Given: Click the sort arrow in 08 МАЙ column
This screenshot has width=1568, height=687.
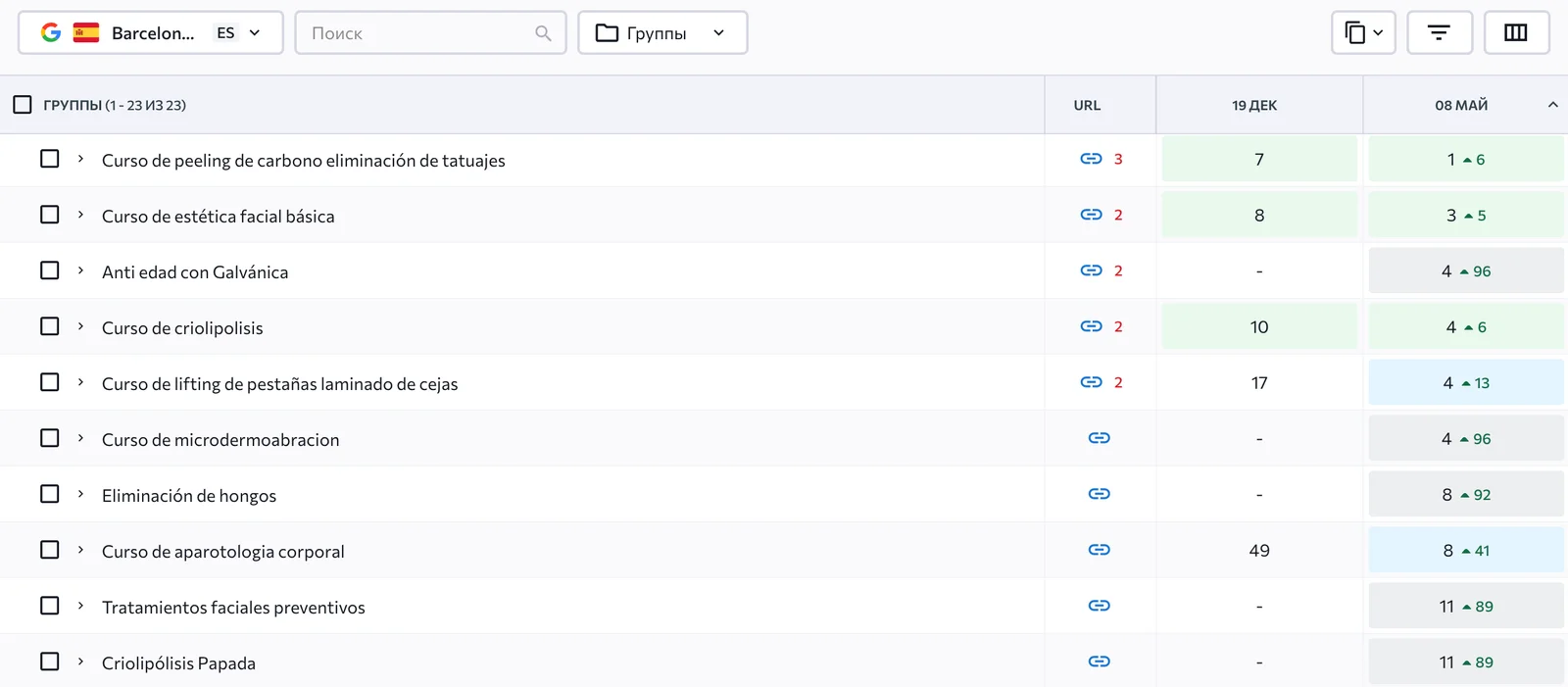Looking at the screenshot, I should [1552, 105].
